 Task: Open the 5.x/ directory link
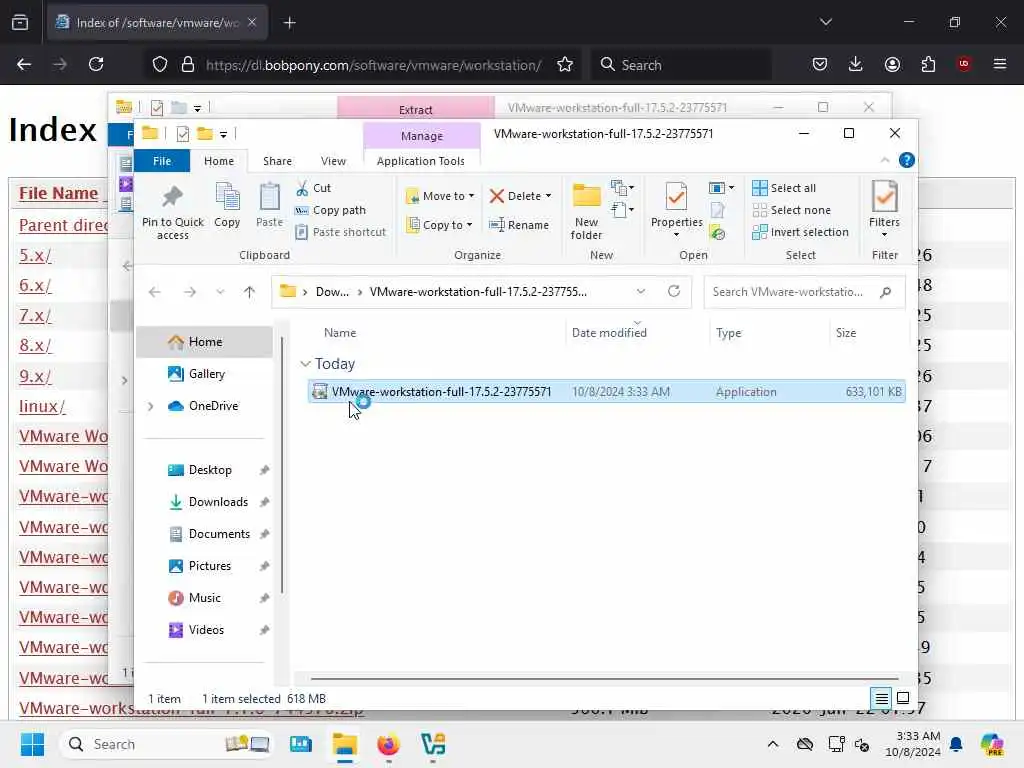35,255
